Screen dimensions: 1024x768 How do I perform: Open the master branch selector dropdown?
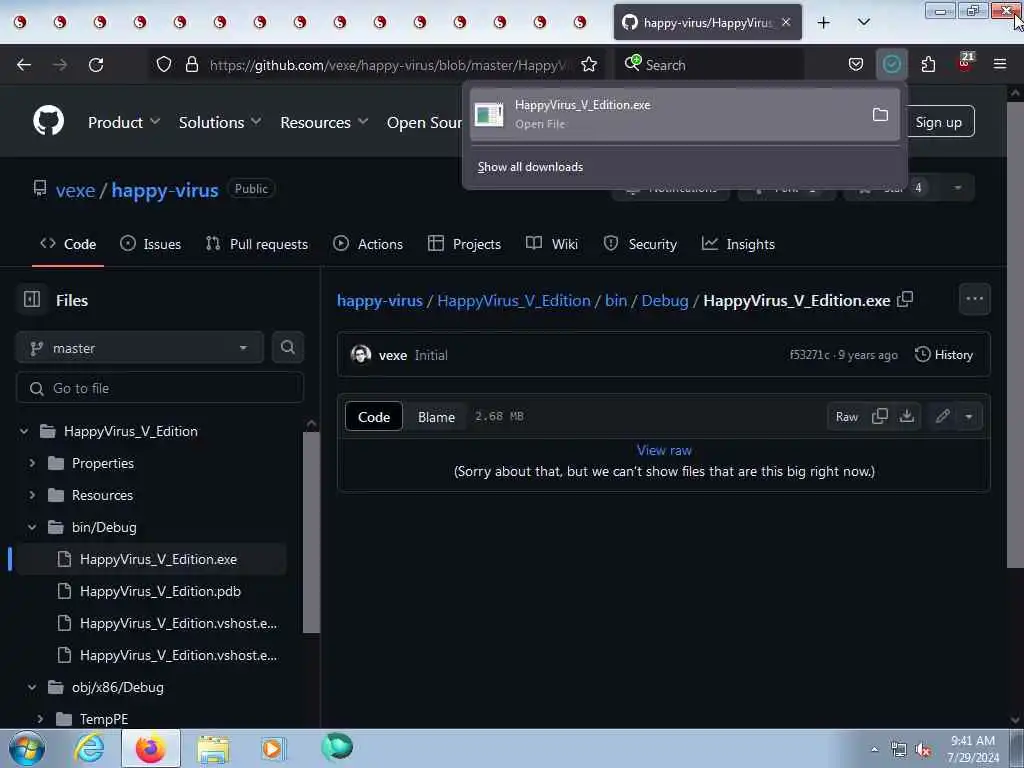pos(140,347)
